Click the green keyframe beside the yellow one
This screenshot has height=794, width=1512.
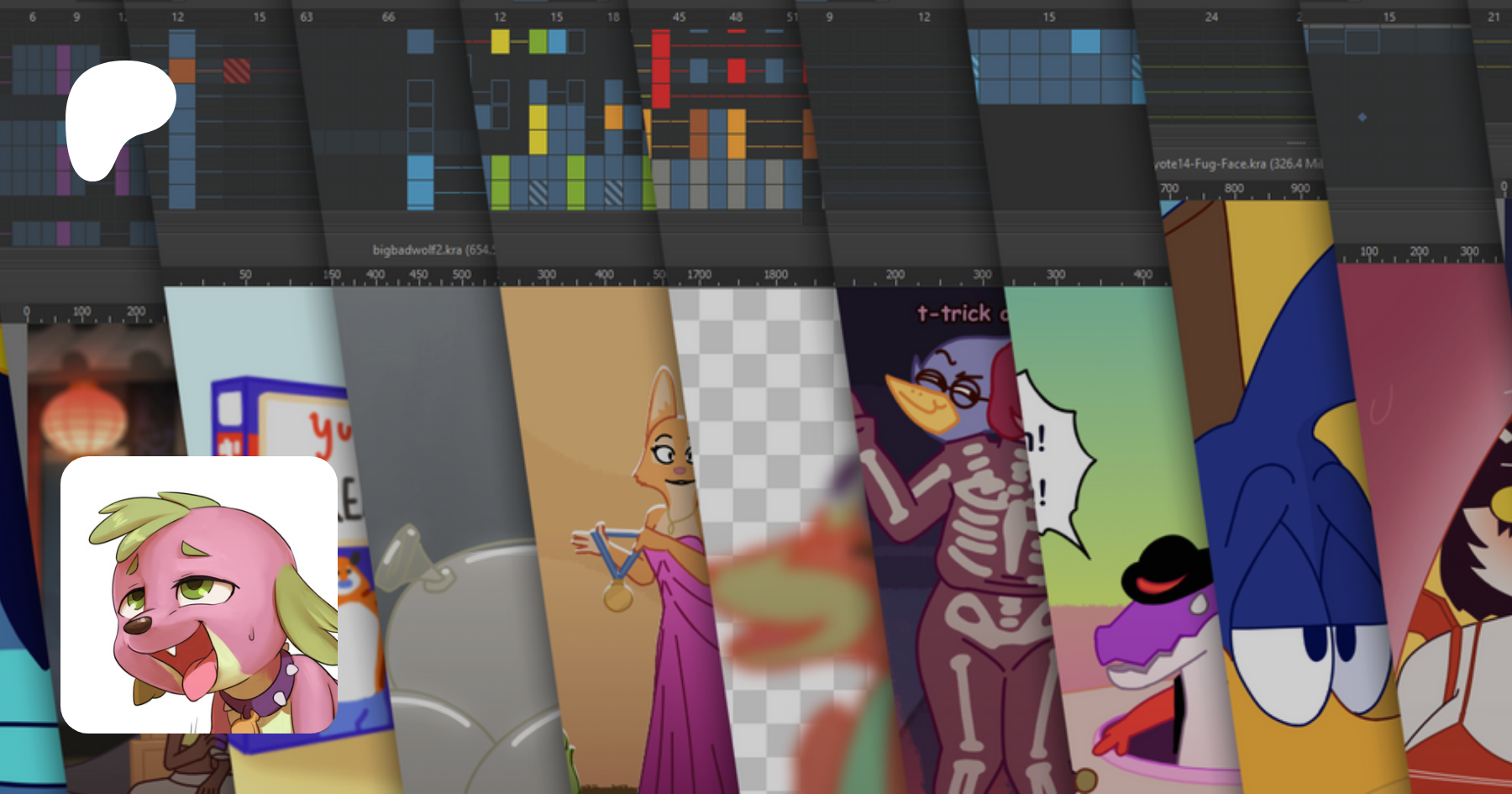point(538,41)
